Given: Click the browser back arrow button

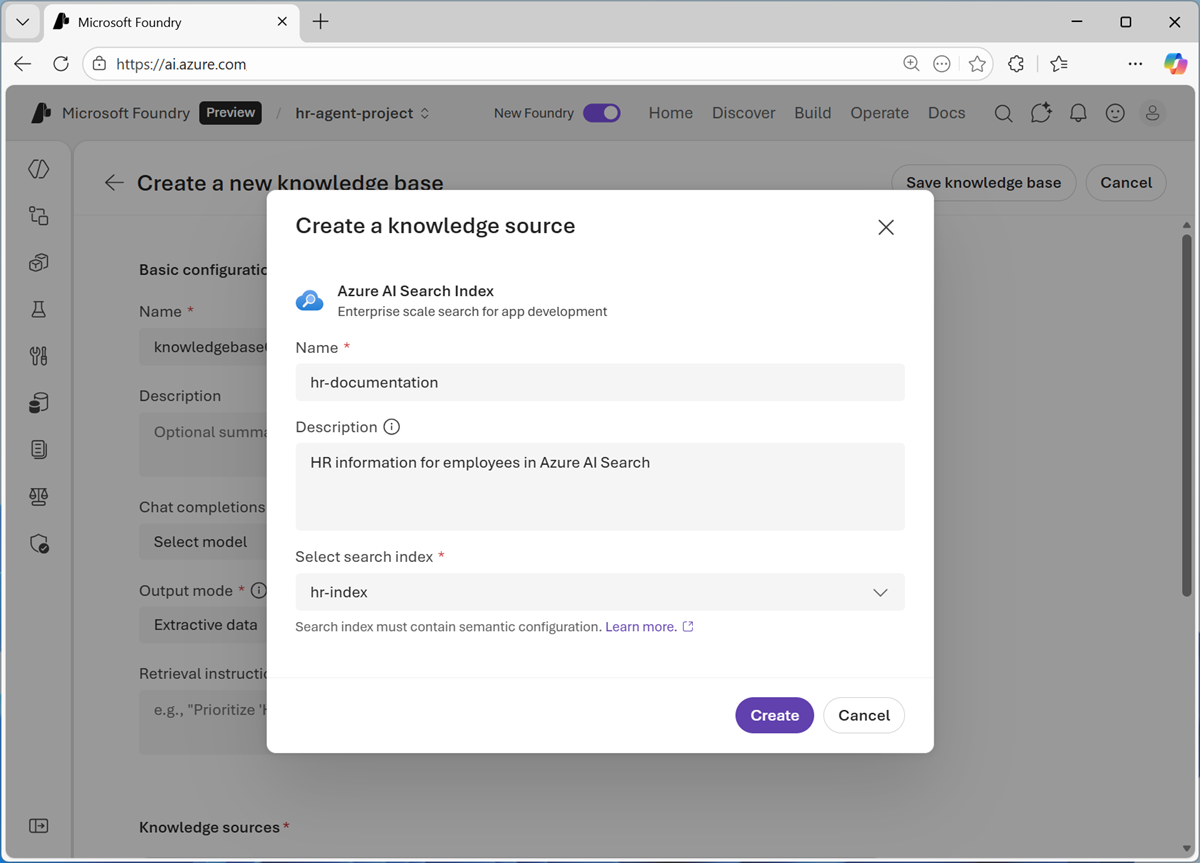Looking at the screenshot, I should [x=23, y=64].
